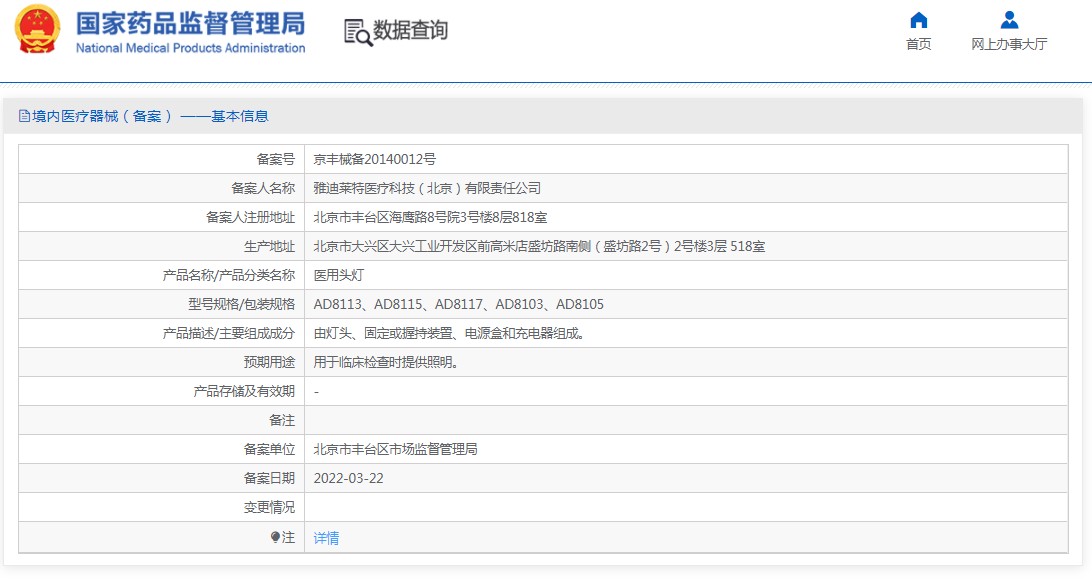The height and width of the screenshot is (585, 1092).
Task: Click 数据查询 heading text
Action: tap(410, 30)
